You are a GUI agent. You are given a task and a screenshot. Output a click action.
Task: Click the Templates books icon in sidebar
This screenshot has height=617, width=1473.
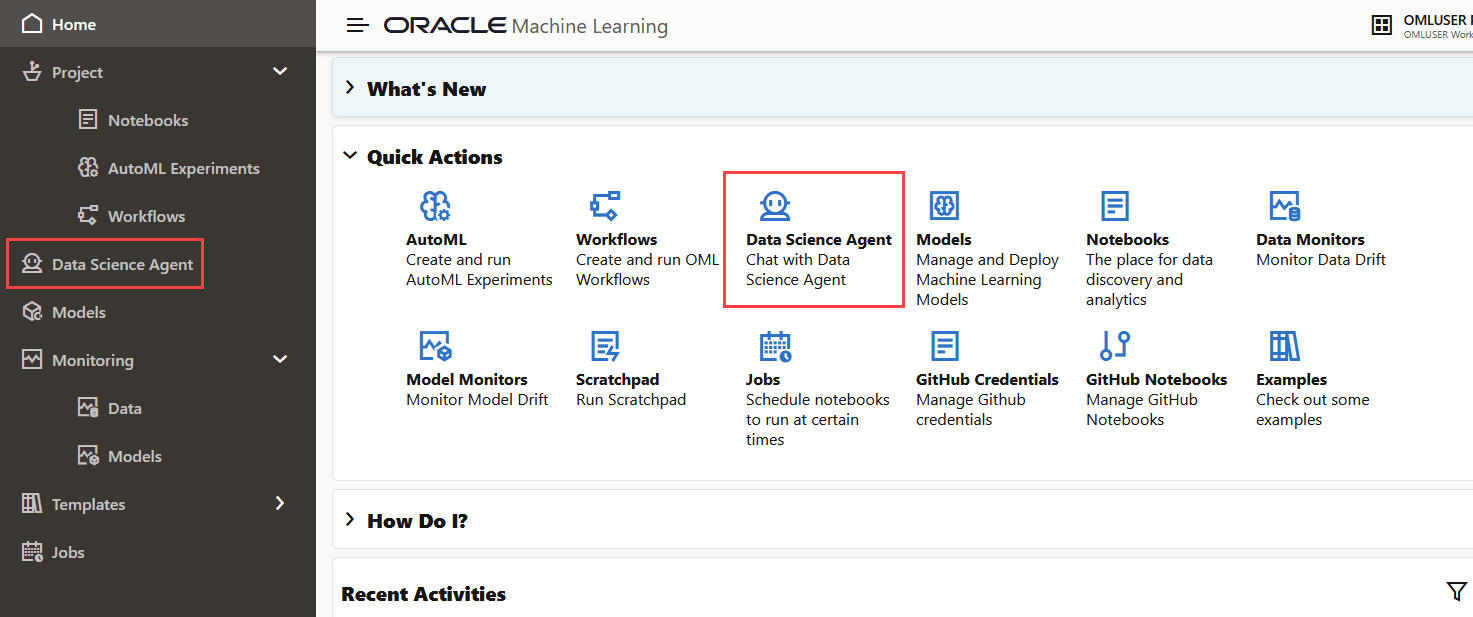click(32, 504)
